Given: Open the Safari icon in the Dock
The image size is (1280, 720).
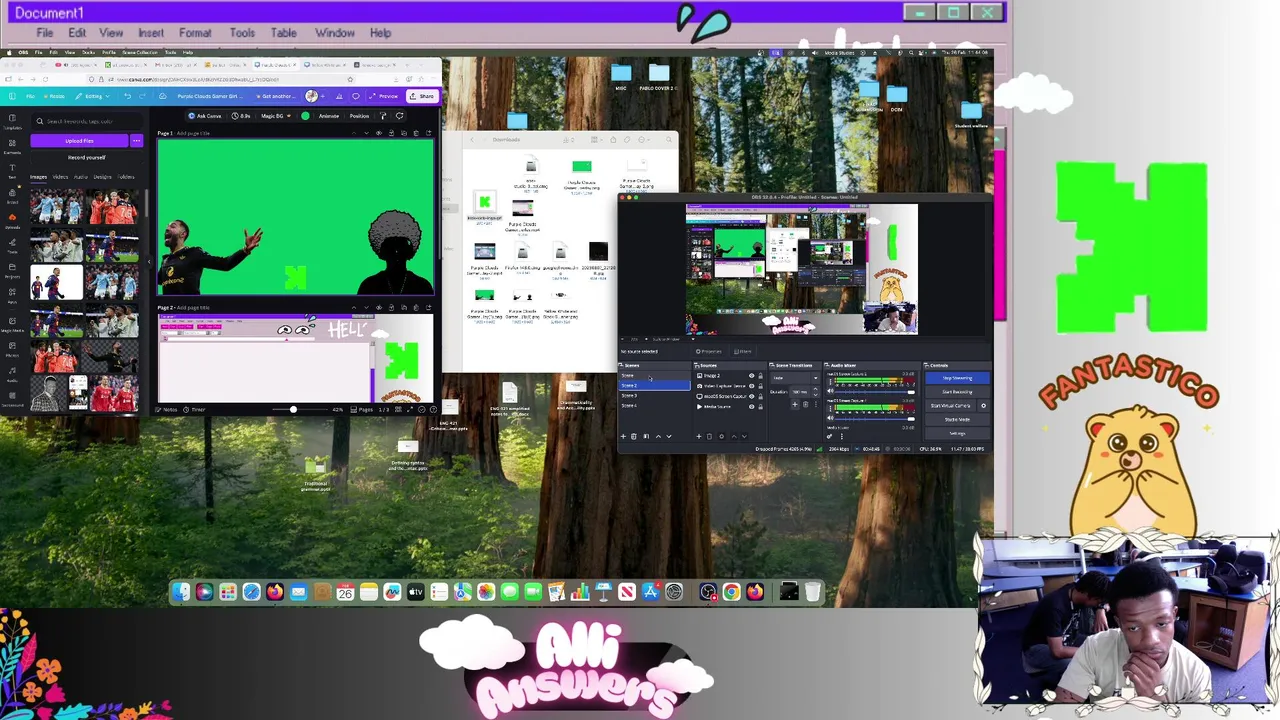Looking at the screenshot, I should click(251, 592).
